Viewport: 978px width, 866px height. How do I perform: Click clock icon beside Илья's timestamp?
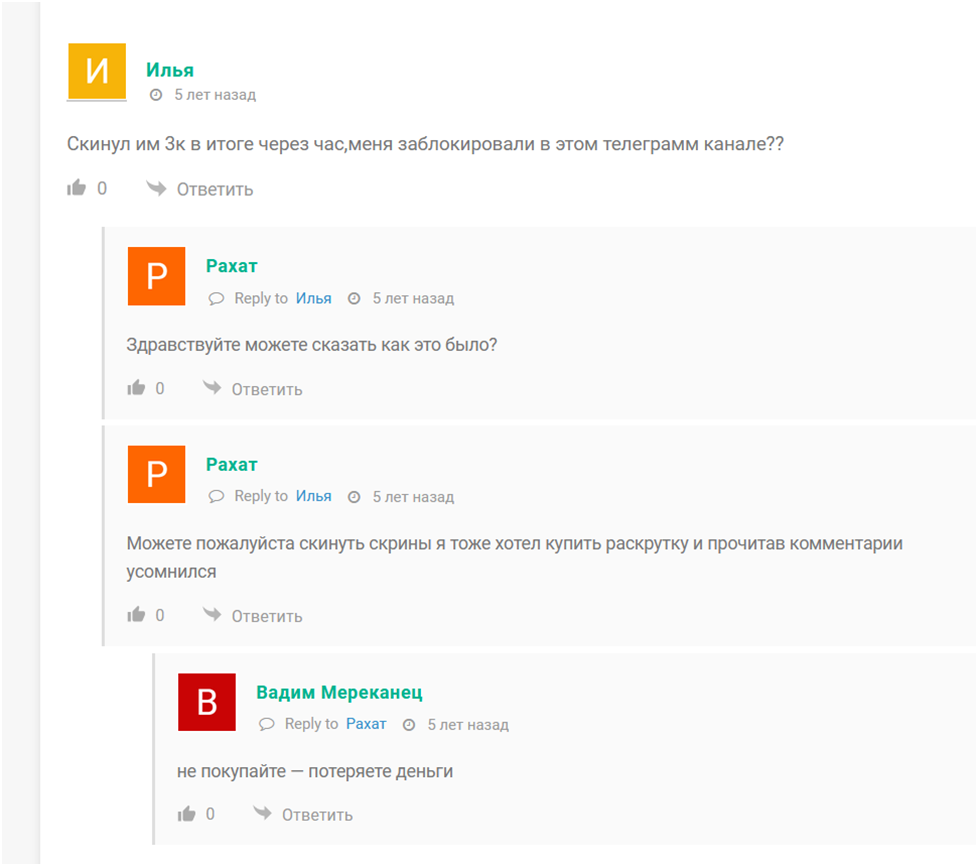coord(155,95)
